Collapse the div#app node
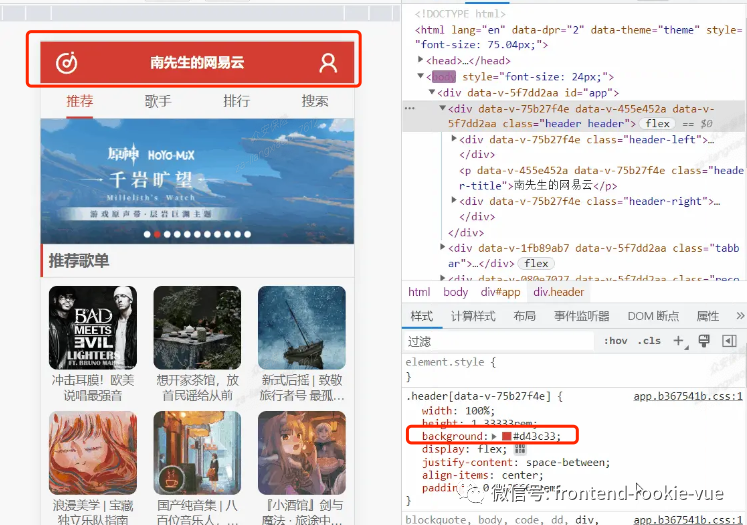The width and height of the screenshot is (747, 525). [432, 92]
